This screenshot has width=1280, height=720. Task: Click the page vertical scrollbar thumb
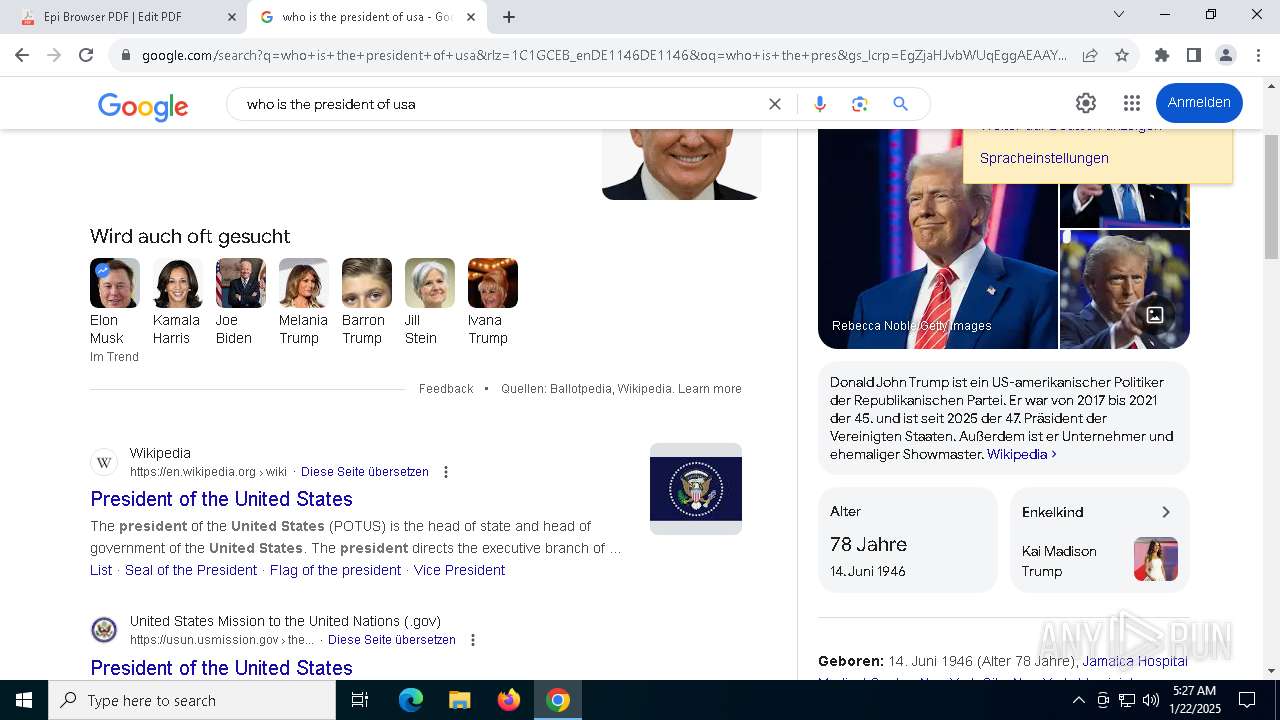point(1271,195)
